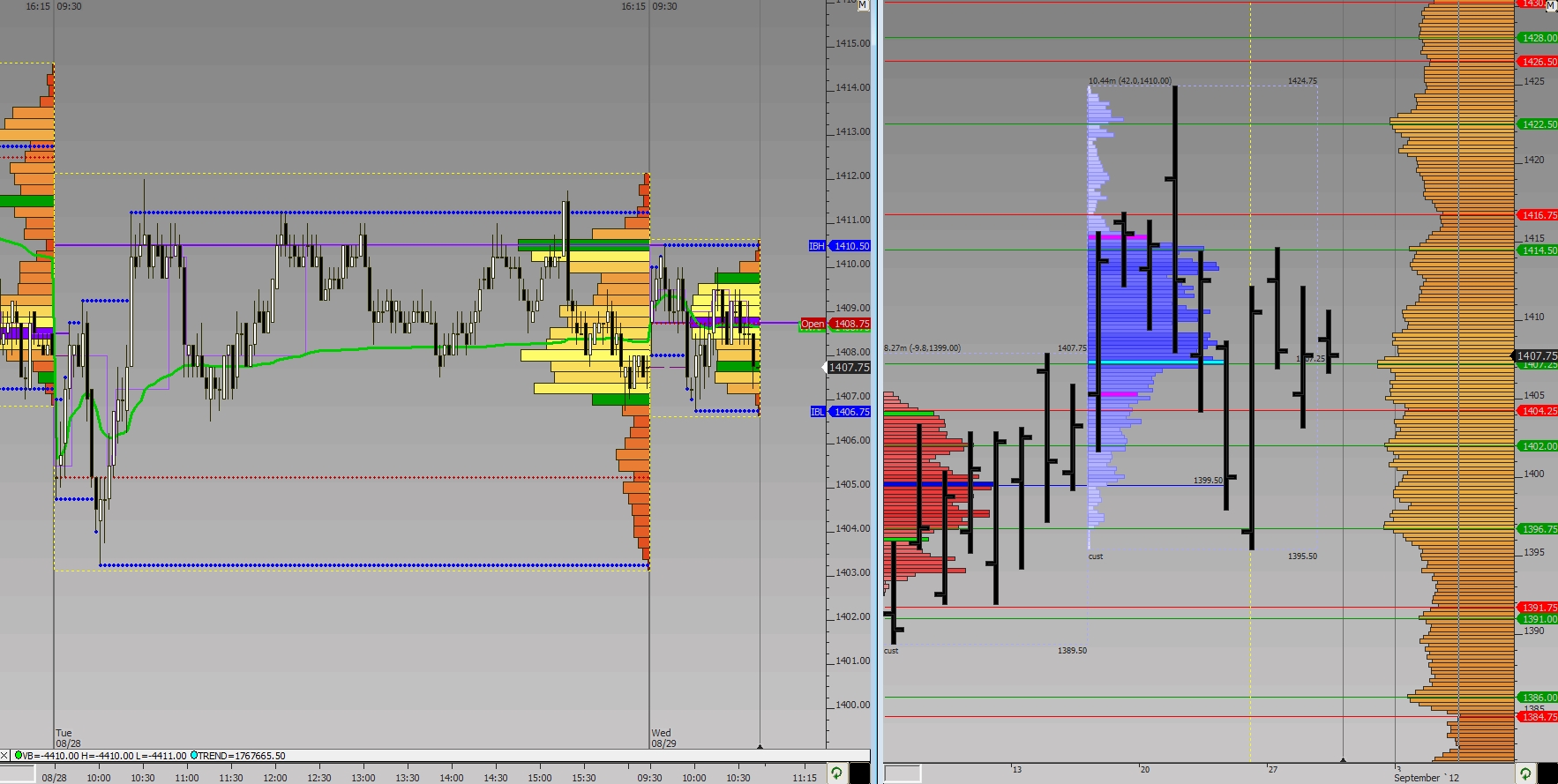Screen dimensions: 1558x784
Task: Click the empty box left of date axis in right chart
Action: (x=903, y=773)
